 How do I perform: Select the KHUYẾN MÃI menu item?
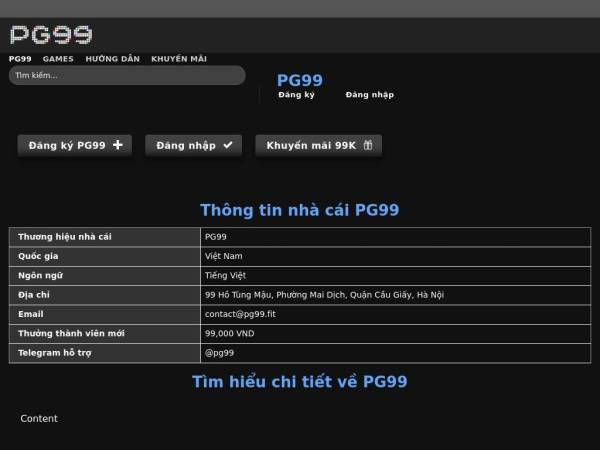tap(179, 59)
